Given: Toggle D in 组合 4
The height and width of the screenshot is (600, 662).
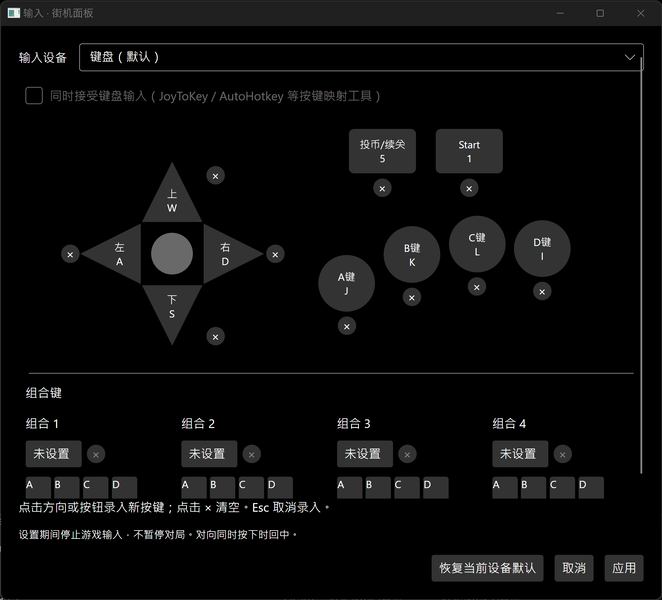Looking at the screenshot, I should (x=591, y=488).
